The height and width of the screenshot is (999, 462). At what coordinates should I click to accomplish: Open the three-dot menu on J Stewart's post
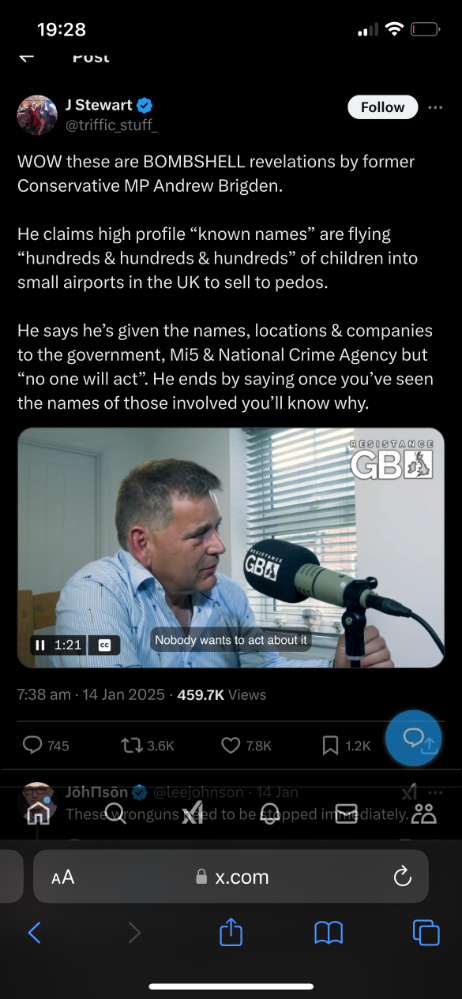[x=435, y=107]
